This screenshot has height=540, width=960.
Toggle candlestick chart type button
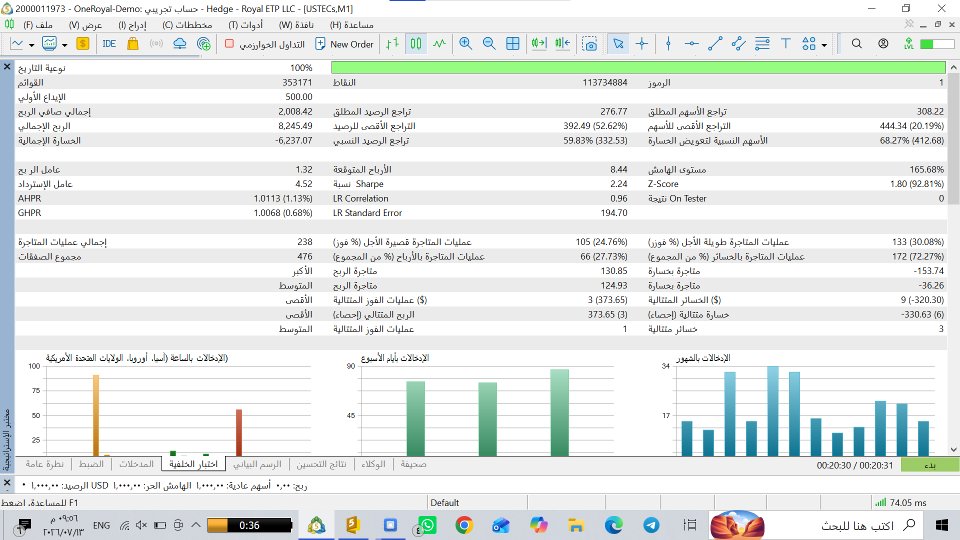416,43
